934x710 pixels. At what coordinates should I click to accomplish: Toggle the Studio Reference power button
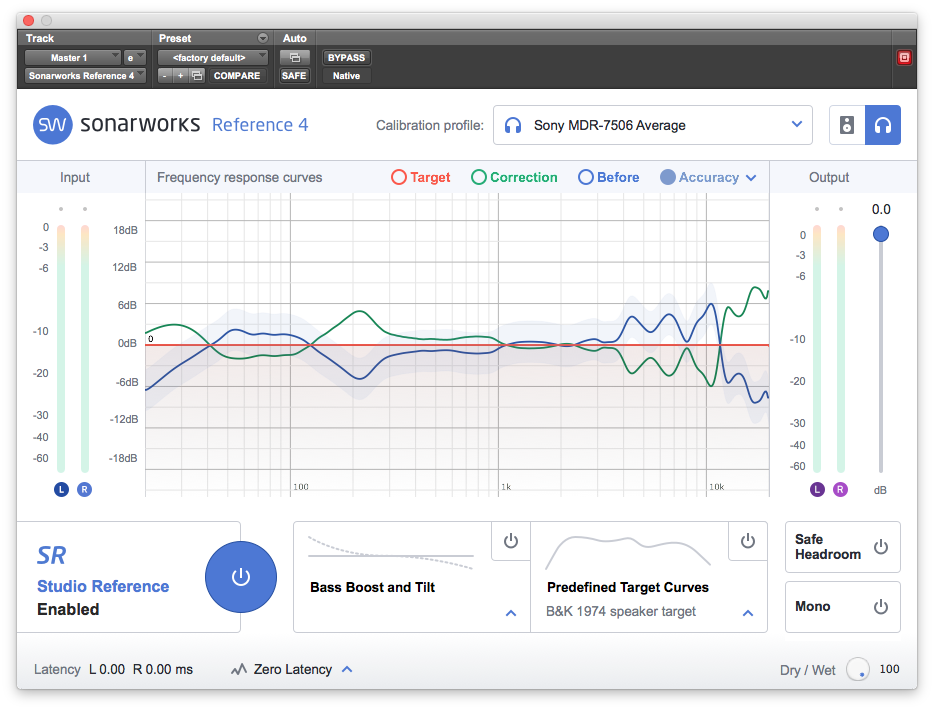240,577
